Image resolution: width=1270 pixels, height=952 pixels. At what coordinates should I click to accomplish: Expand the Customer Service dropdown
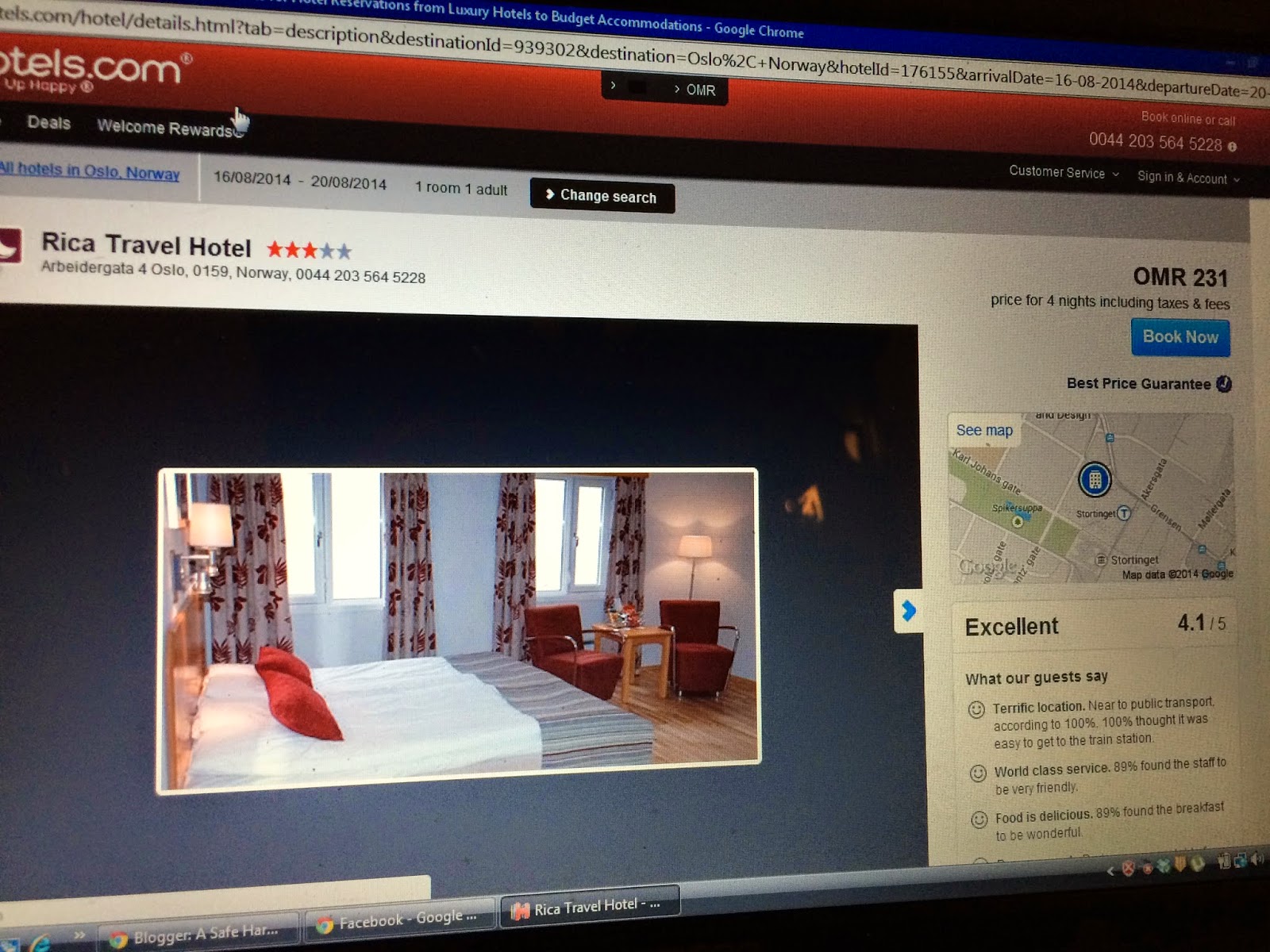pyautogui.click(x=1064, y=172)
